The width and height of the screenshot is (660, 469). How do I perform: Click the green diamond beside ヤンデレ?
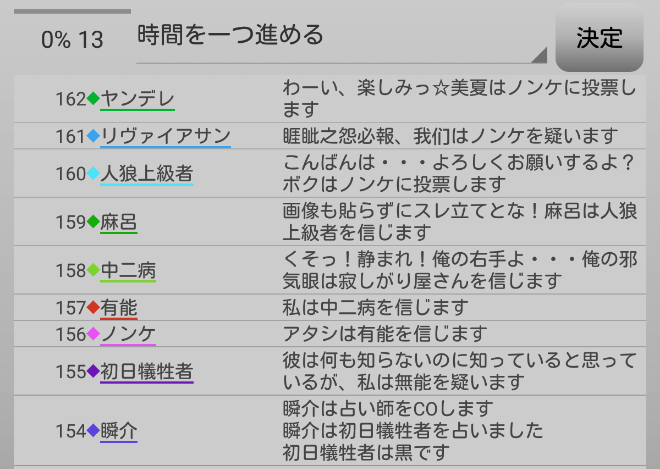[x=93, y=99]
